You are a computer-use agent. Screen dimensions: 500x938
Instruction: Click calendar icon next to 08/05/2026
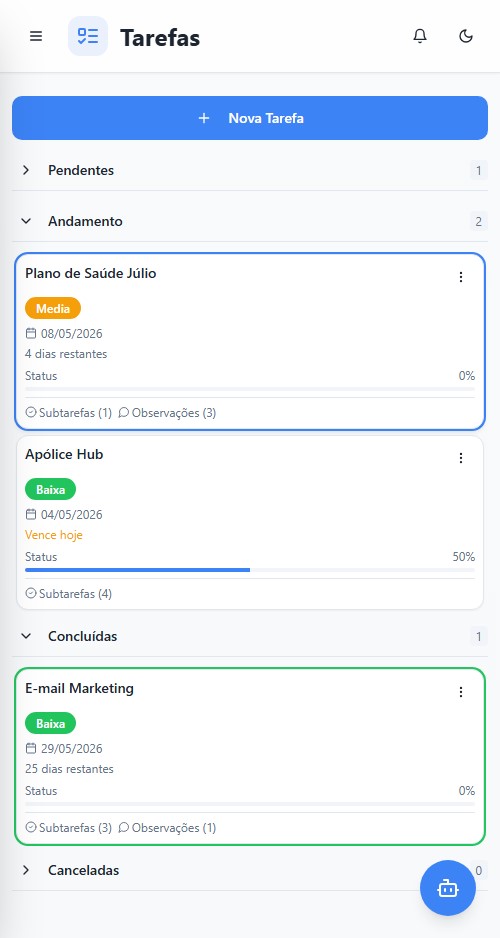pyautogui.click(x=31, y=333)
